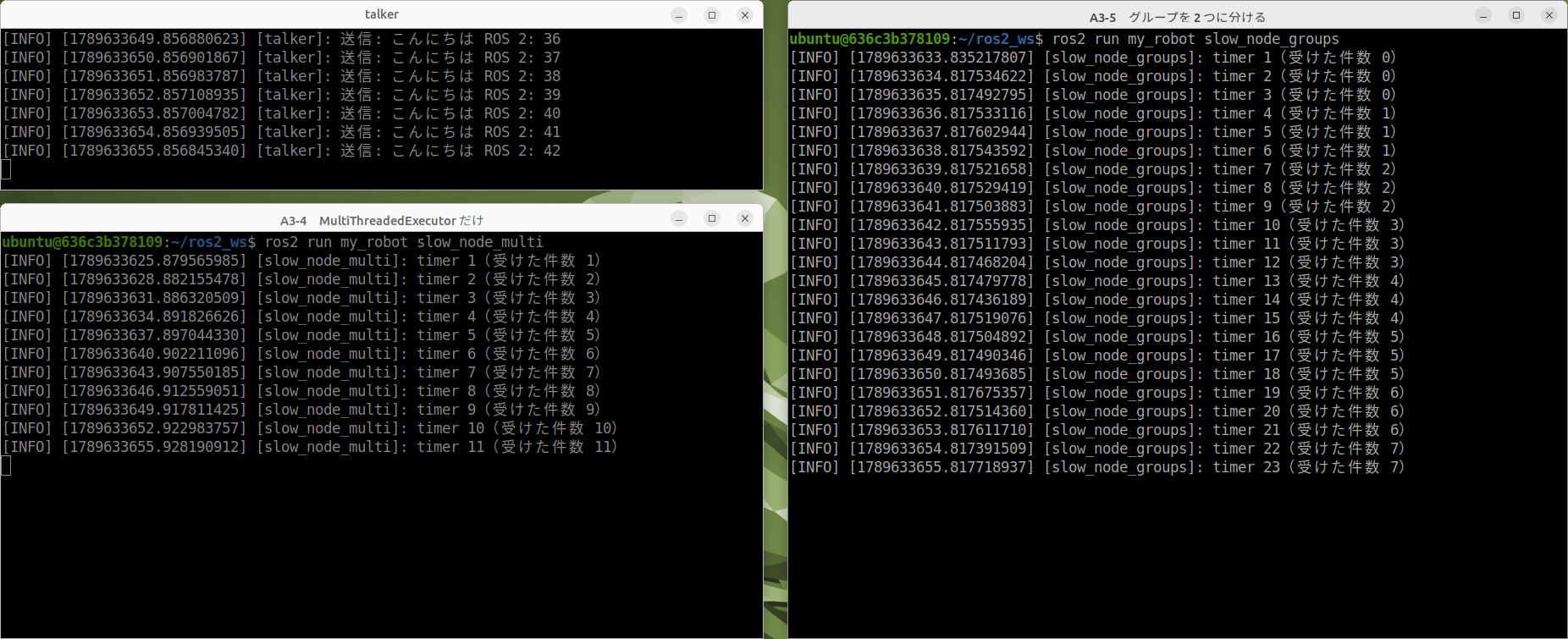Image resolution: width=1568 pixels, height=639 pixels.
Task: Minimize the talker terminal window
Action: pos(679,15)
